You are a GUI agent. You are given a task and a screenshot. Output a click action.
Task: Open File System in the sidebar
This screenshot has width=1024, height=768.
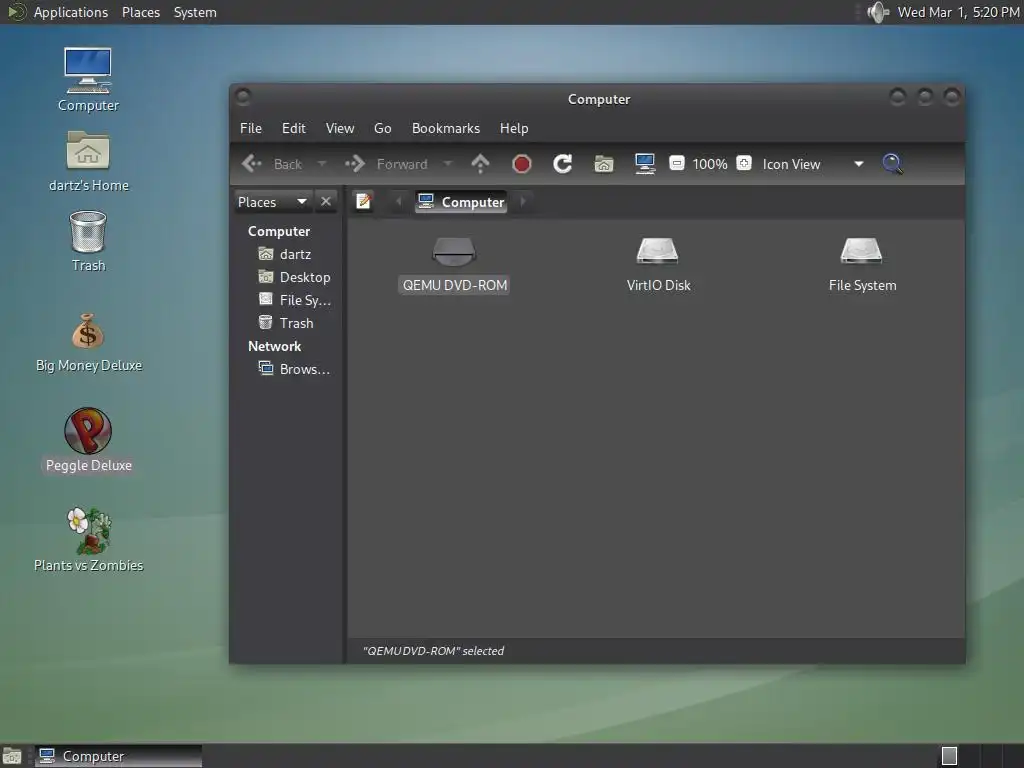[x=295, y=300]
